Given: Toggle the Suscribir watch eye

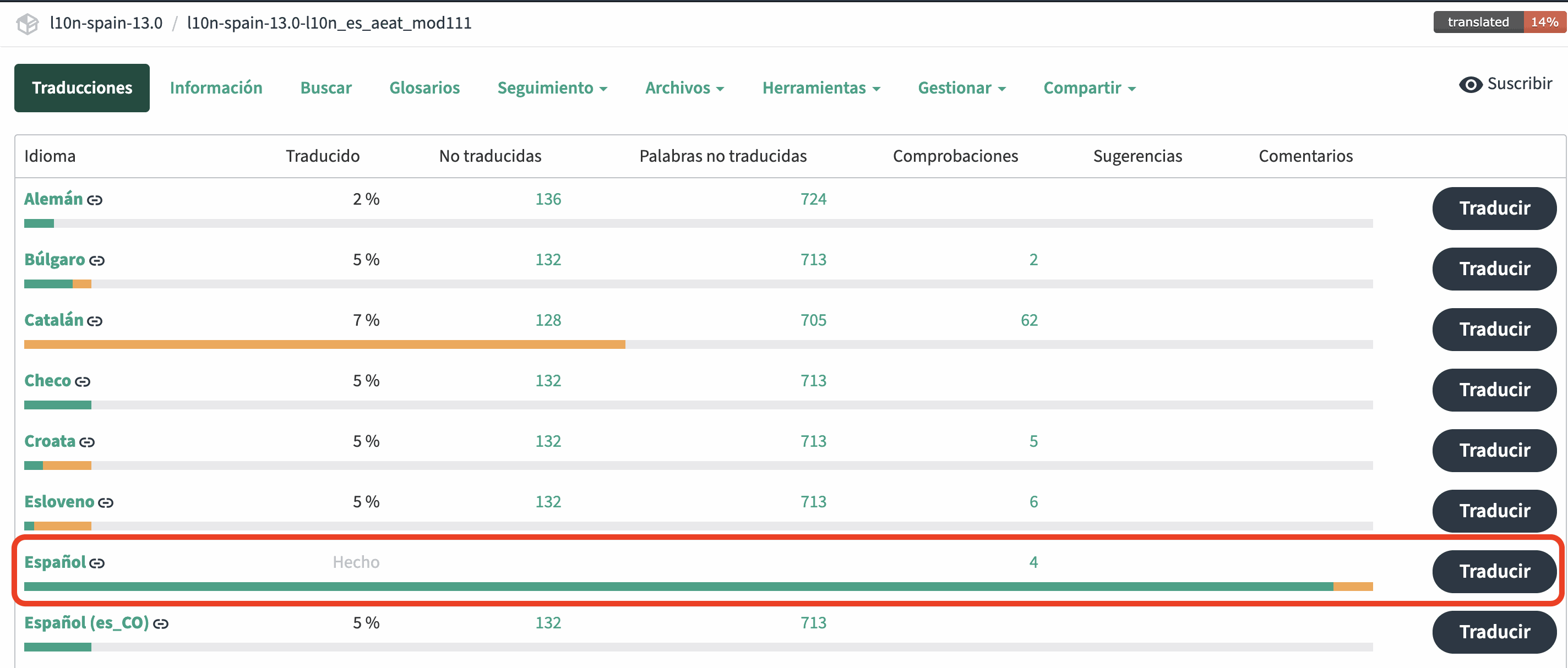Looking at the screenshot, I should click(1470, 85).
